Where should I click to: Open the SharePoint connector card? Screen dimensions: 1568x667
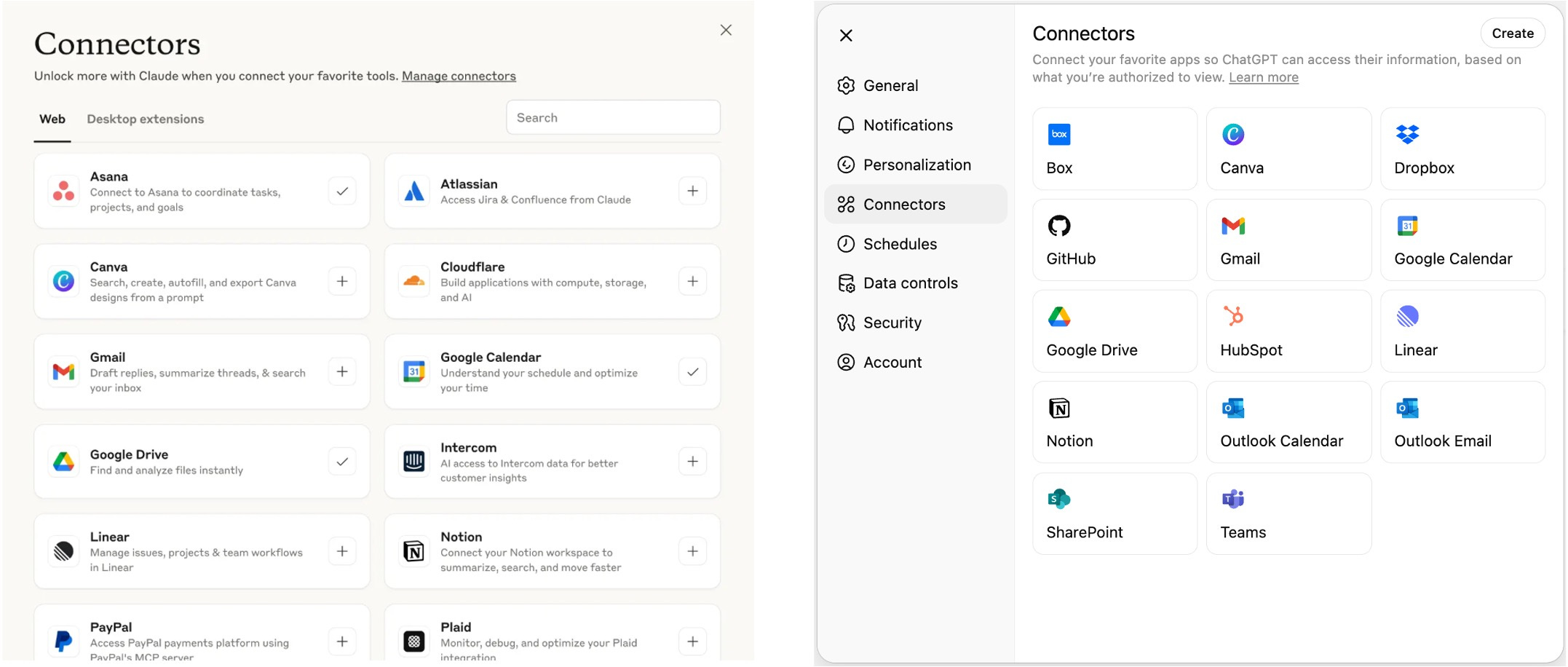pyautogui.click(x=1114, y=514)
